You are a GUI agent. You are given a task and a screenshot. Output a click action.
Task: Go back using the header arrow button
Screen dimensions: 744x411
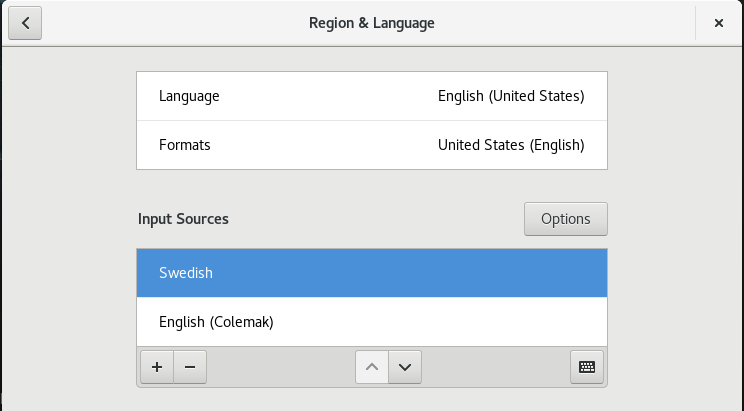tap(25, 23)
